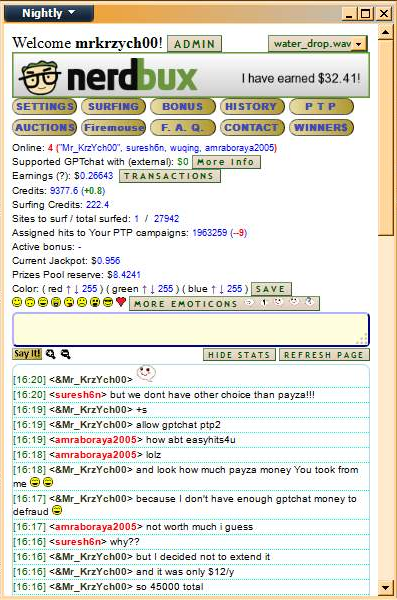Screen dimensions: 397x600
Task: Insert the fourth laughing emoticon
Action: point(56,302)
